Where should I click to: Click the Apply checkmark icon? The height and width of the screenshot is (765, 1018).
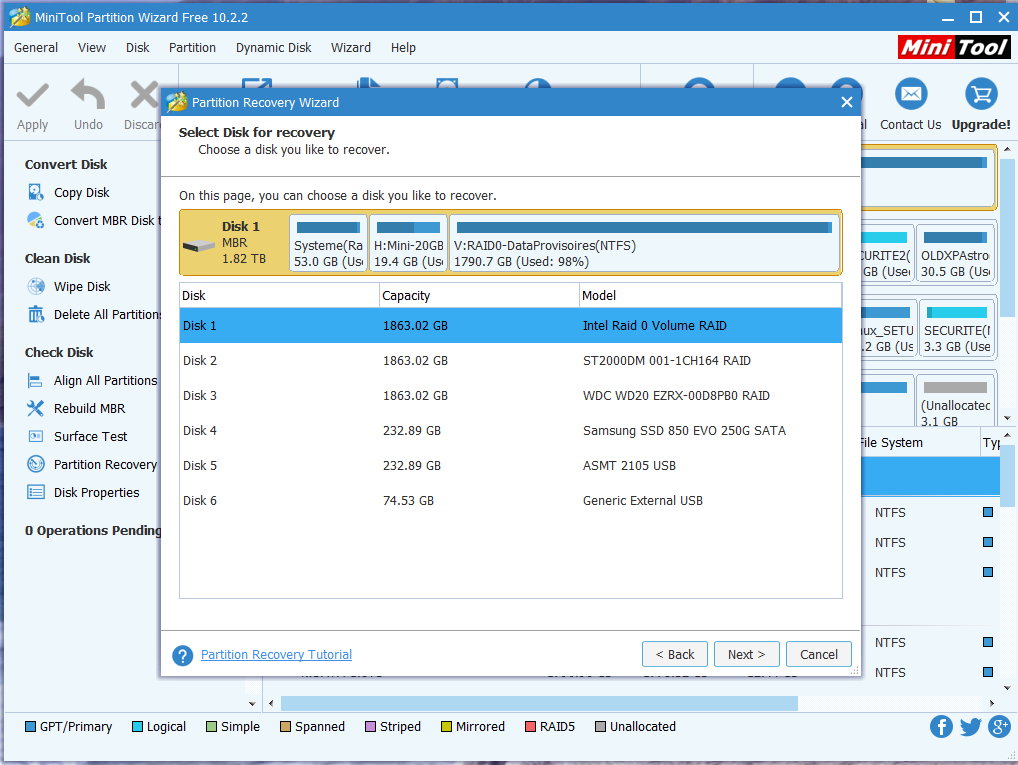click(x=32, y=95)
